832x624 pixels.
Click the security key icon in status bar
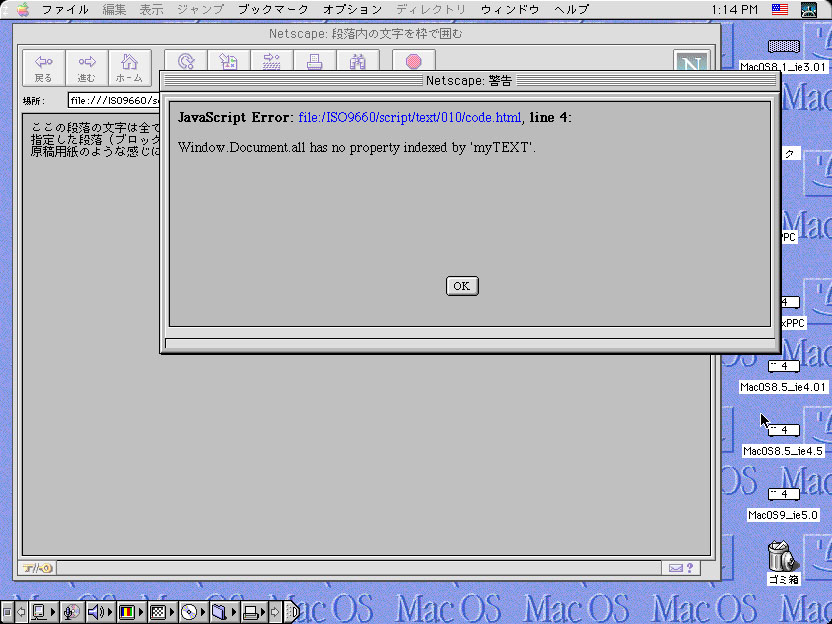[37, 568]
